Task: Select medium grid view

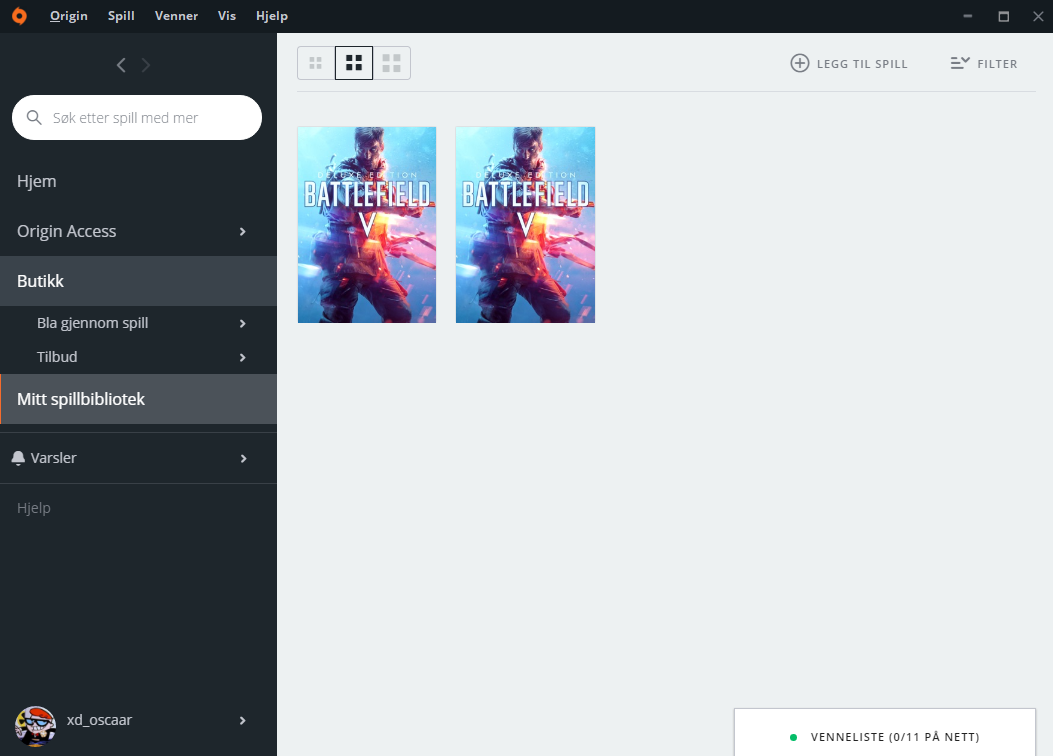Action: coord(354,63)
